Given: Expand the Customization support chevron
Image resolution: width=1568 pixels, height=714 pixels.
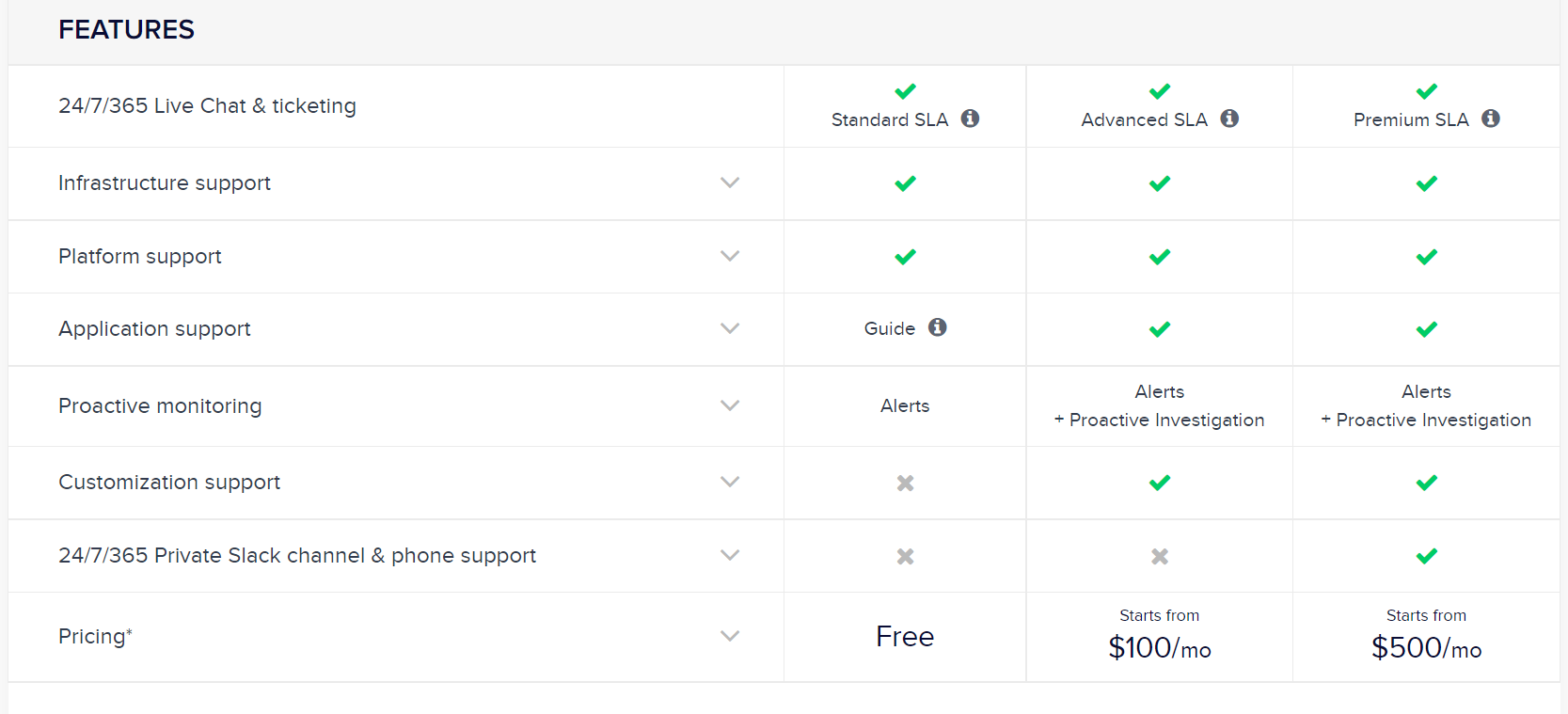Looking at the screenshot, I should tap(730, 482).
